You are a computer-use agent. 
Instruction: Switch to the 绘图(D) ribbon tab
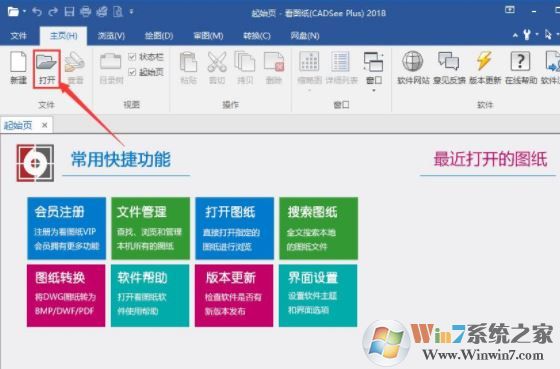(x=159, y=36)
